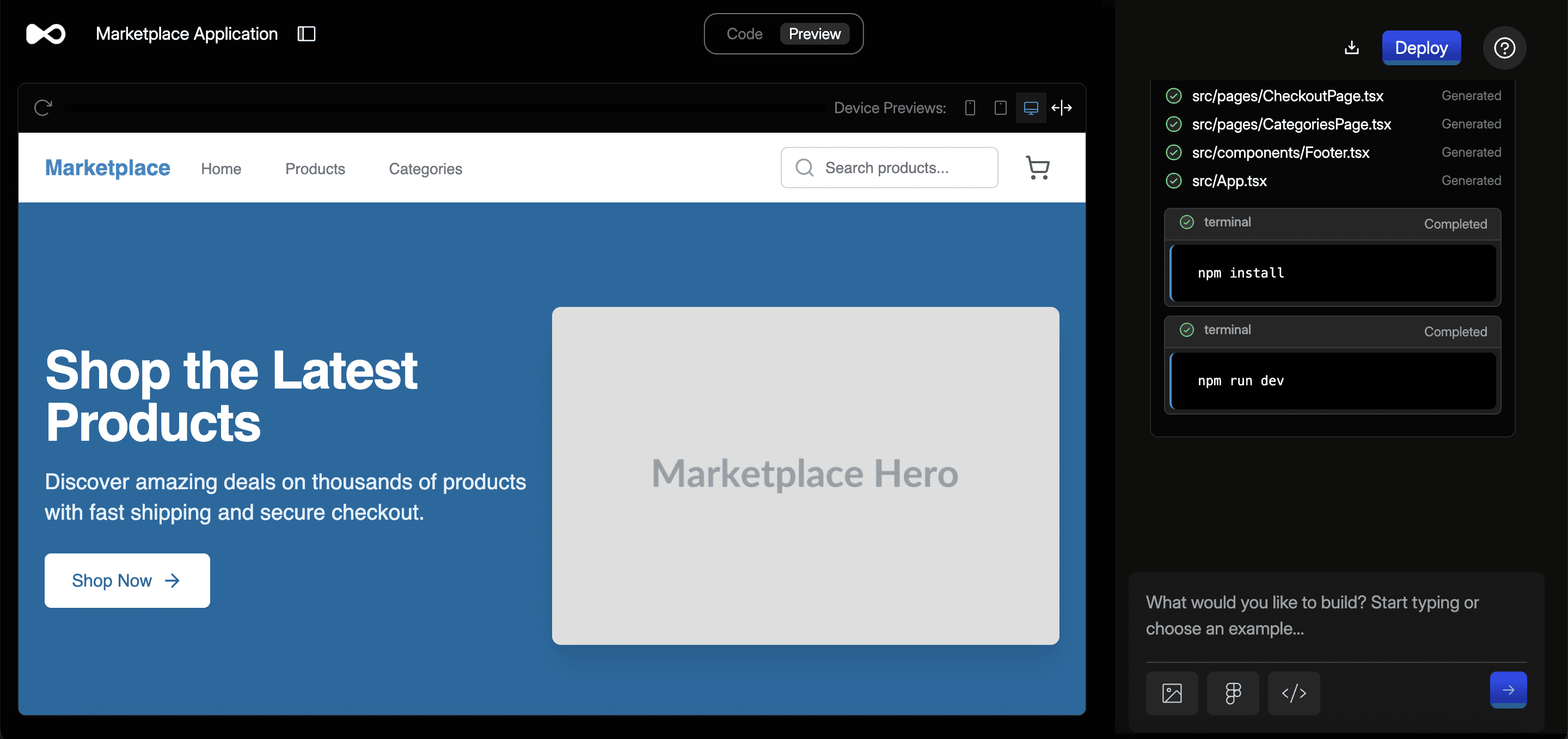Open the help question mark button
This screenshot has width=1568, height=739.
[1504, 47]
